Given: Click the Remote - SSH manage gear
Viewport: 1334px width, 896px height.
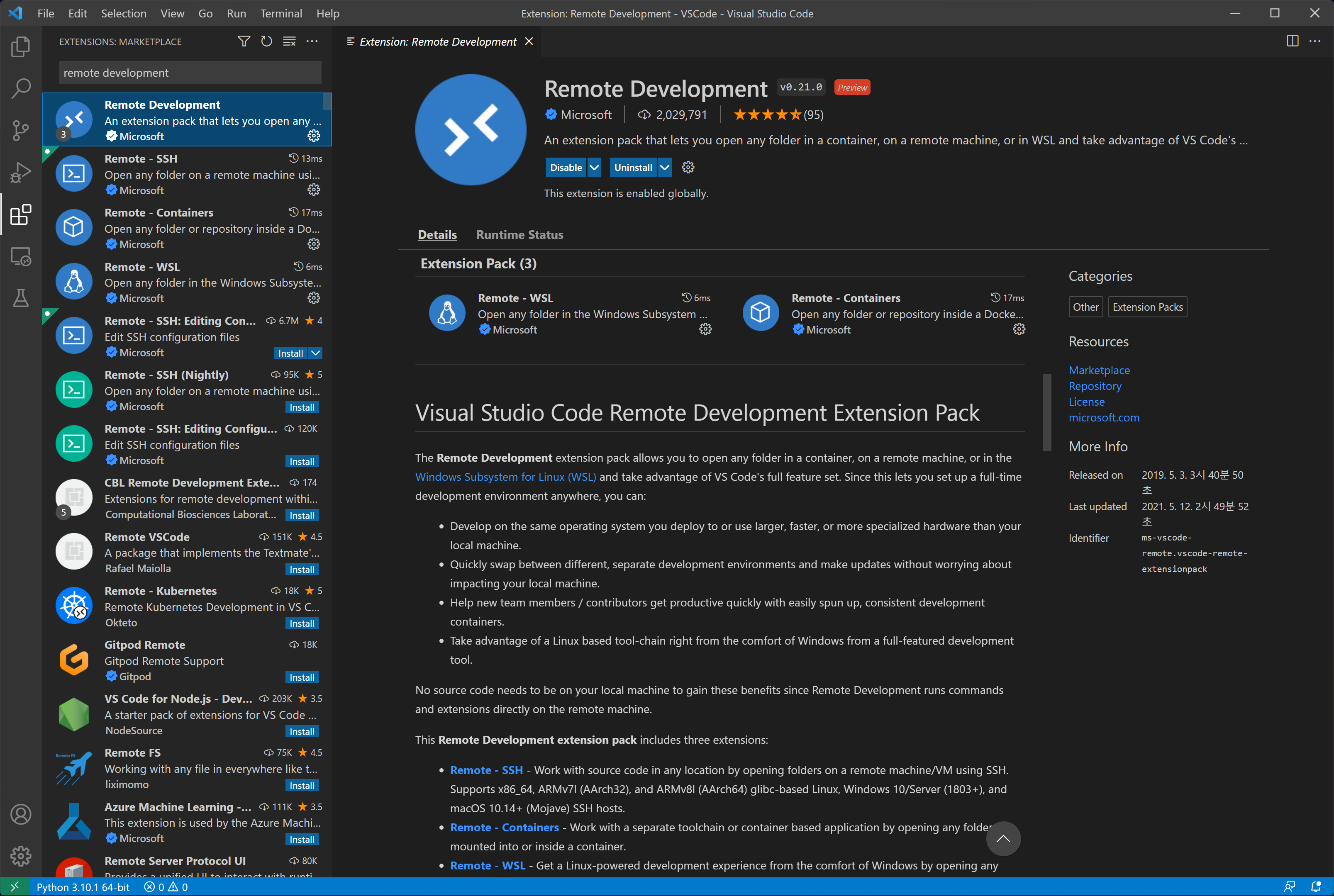Looking at the screenshot, I should [x=314, y=190].
